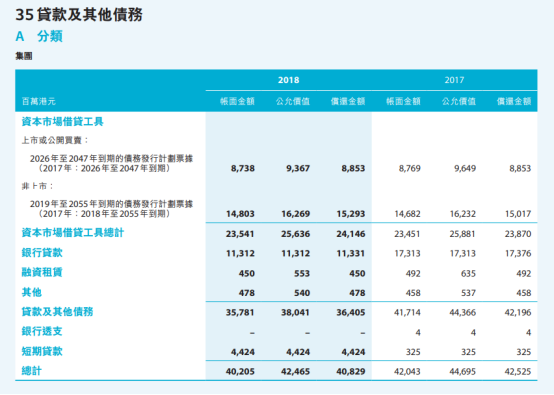Click the 融資租賃 row label

click(x=42, y=272)
